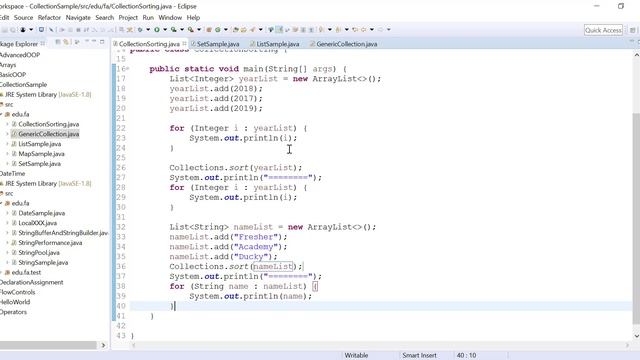The width and height of the screenshot is (640, 360).
Task: Select the AdvancedOOP project
Action: tap(20, 55)
